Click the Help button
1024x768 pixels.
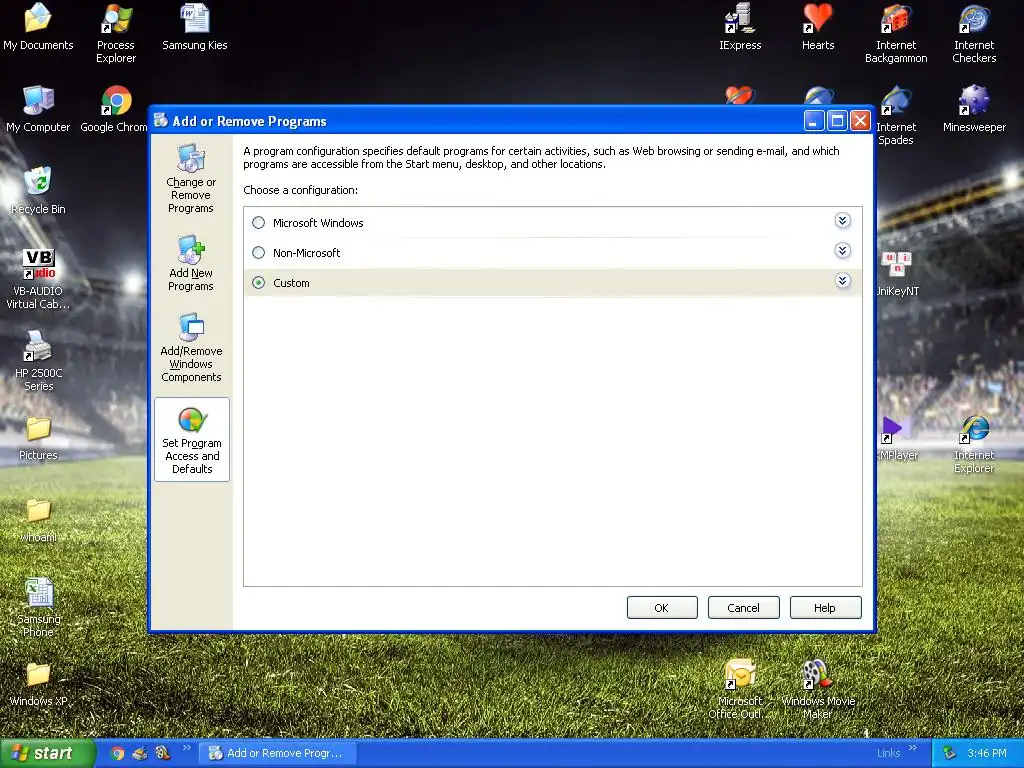[x=825, y=608]
